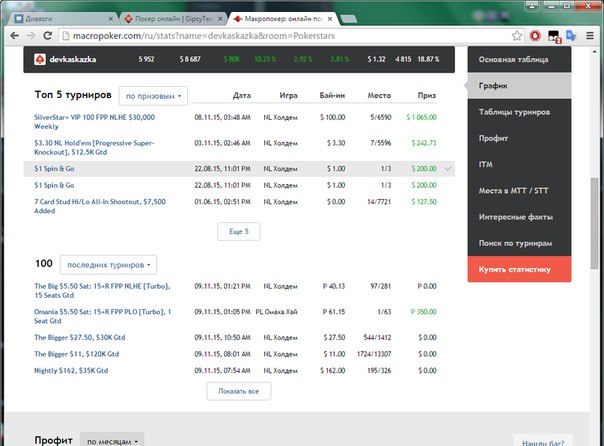The height and width of the screenshot is (446, 604).
Task: Click the Google Translate extension icon
Action: pyautogui.click(x=571, y=36)
